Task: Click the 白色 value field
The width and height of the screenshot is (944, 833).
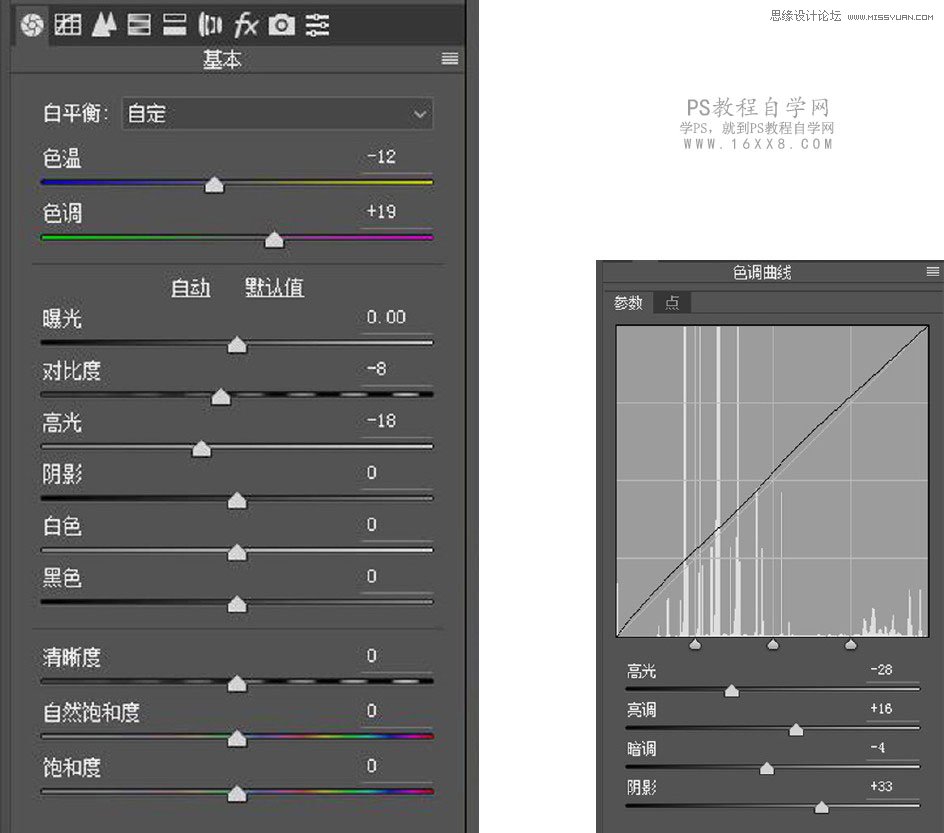Action: 396,525
